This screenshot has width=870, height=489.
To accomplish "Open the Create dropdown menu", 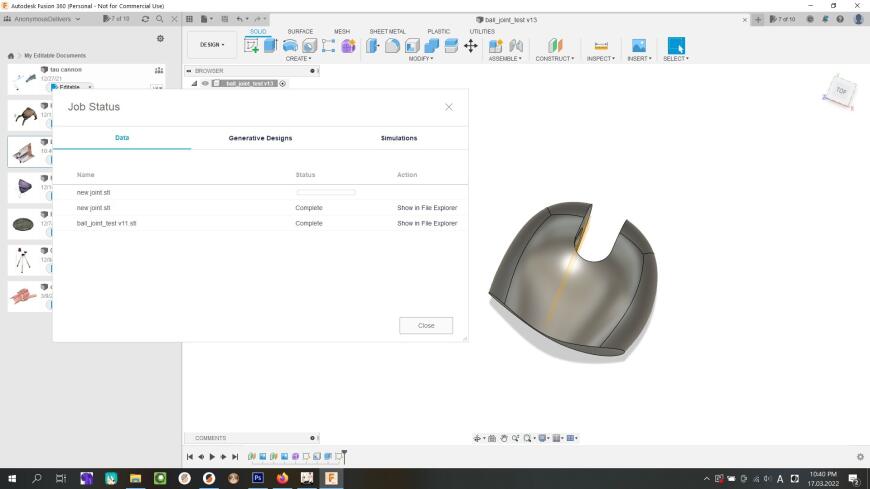I will point(299,59).
